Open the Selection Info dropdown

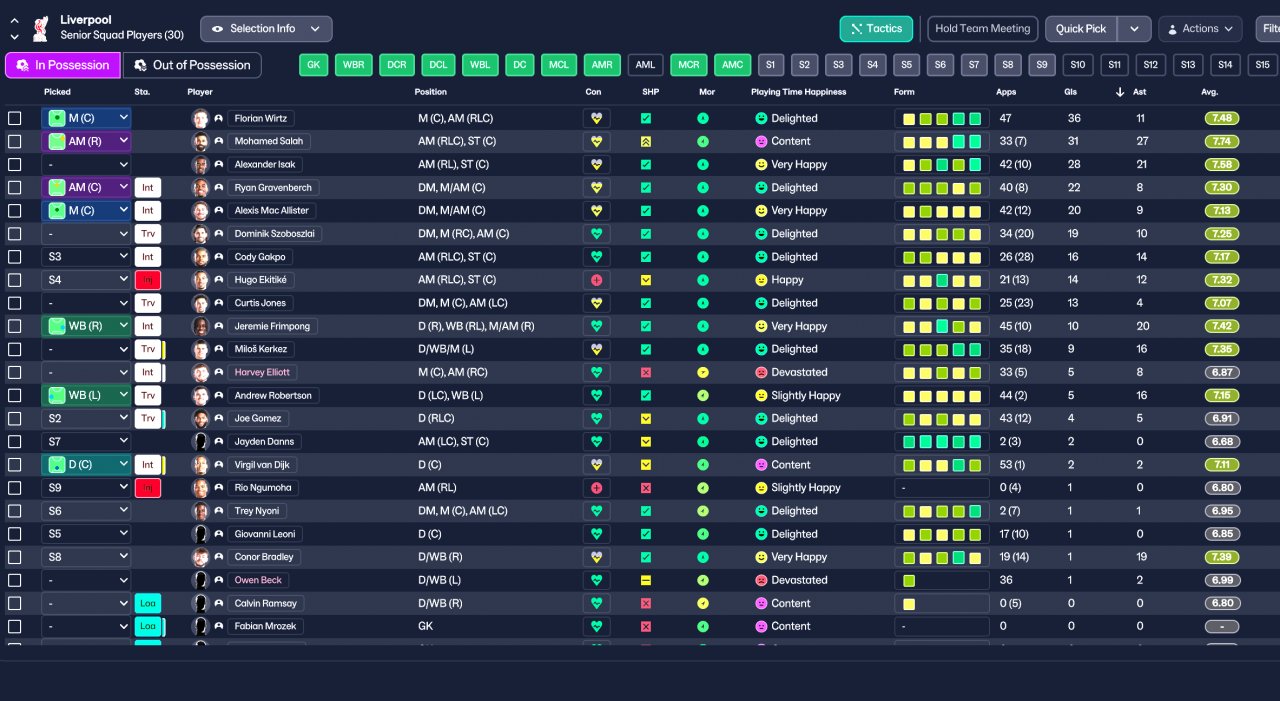(x=266, y=29)
